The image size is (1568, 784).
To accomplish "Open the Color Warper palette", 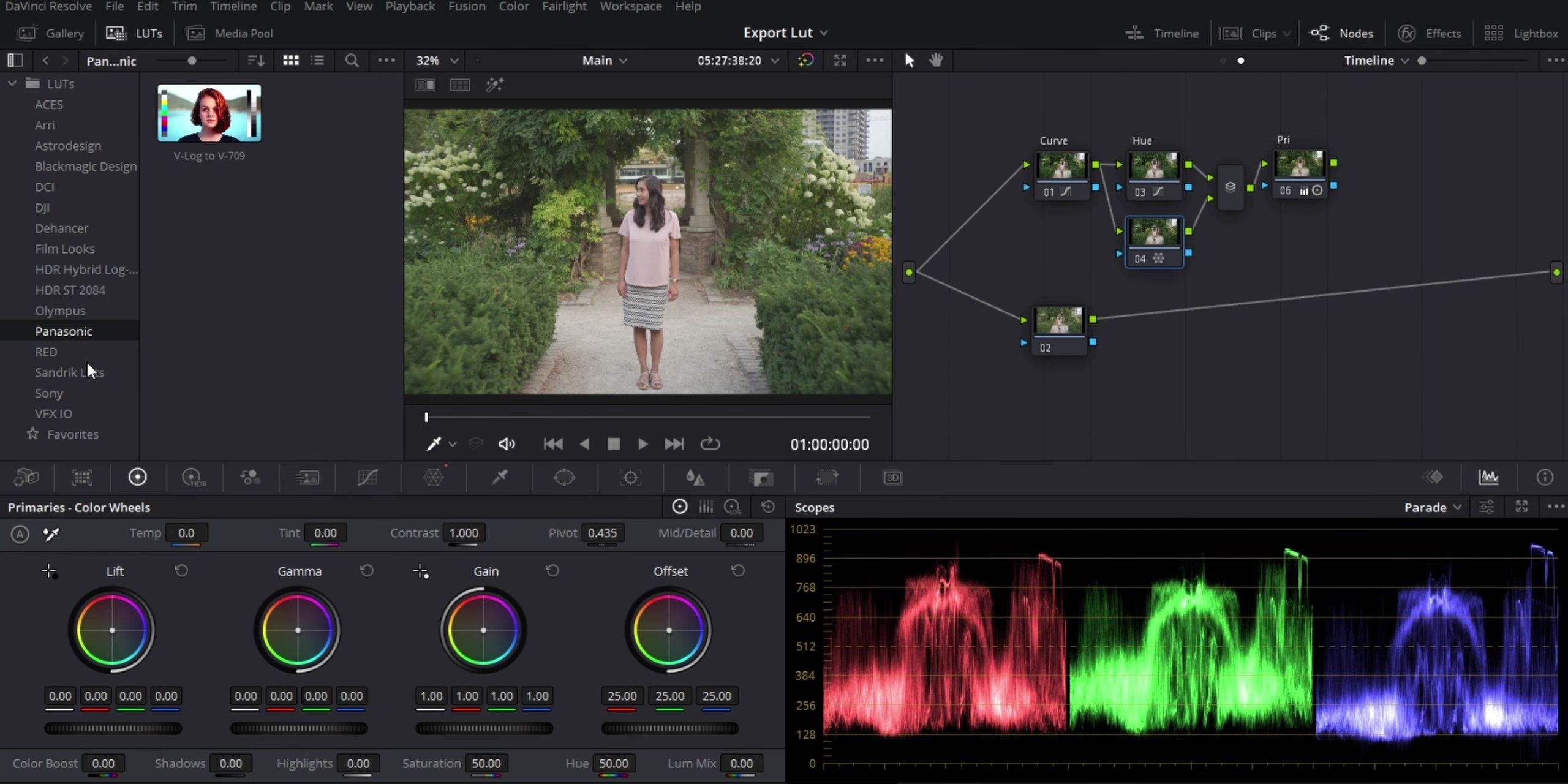I will tap(433, 477).
